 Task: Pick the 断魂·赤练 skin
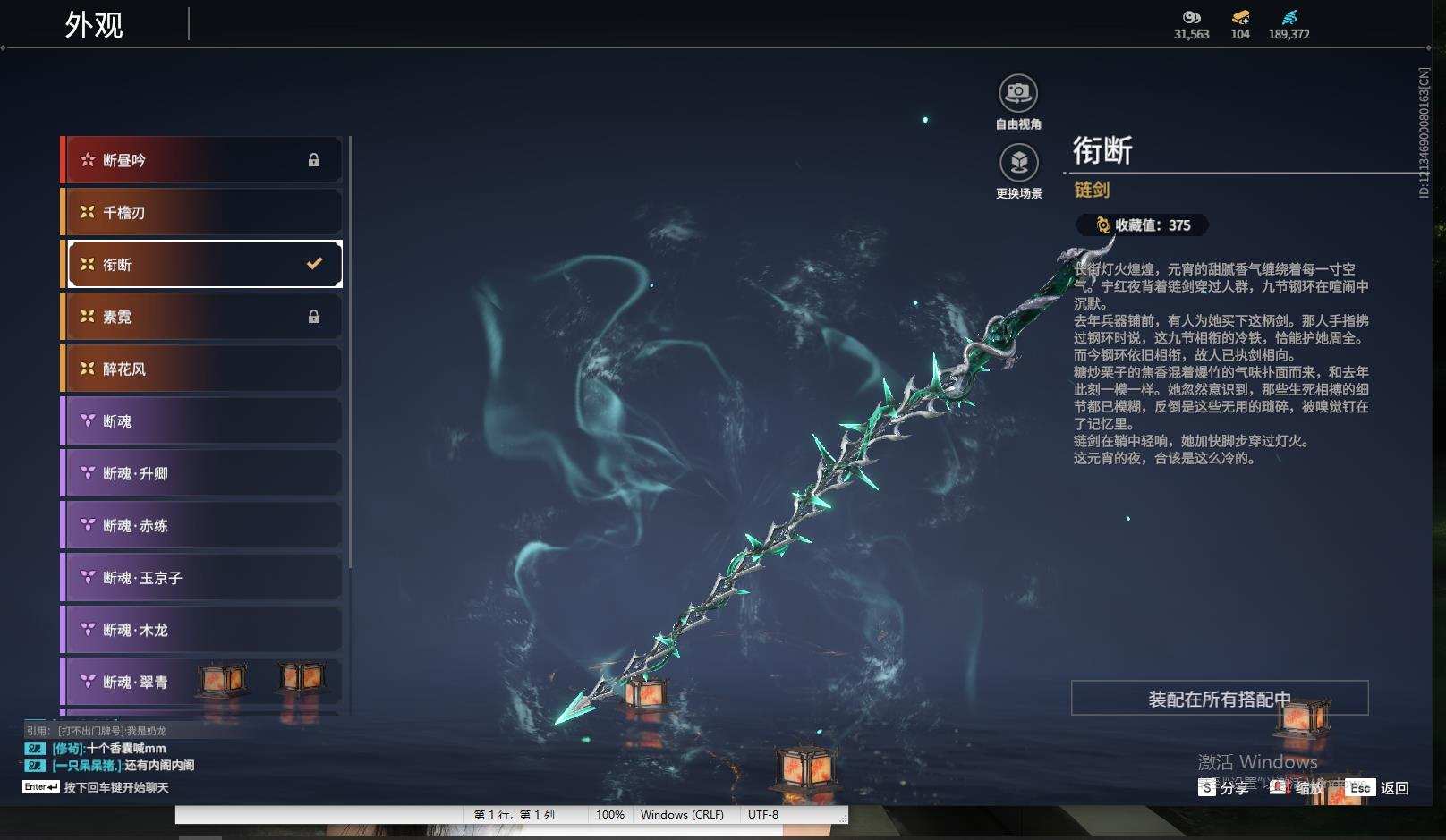pos(201,525)
